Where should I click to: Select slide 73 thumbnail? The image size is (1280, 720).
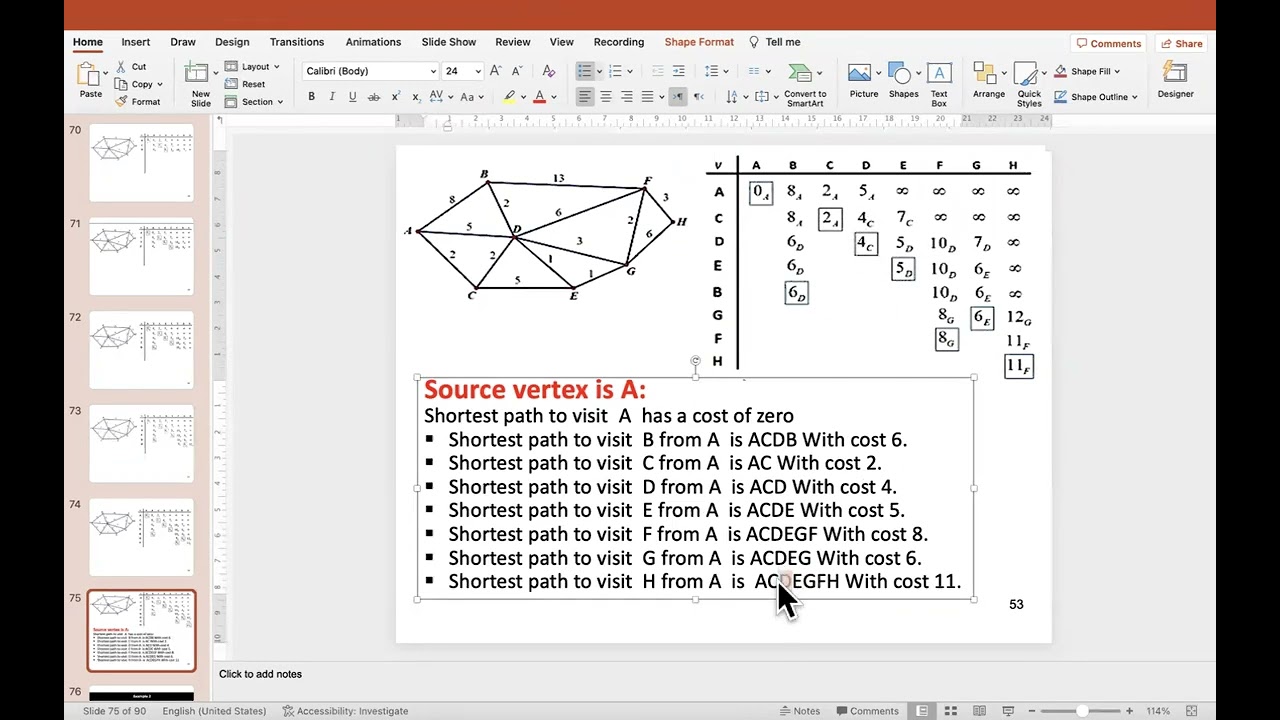(141, 443)
